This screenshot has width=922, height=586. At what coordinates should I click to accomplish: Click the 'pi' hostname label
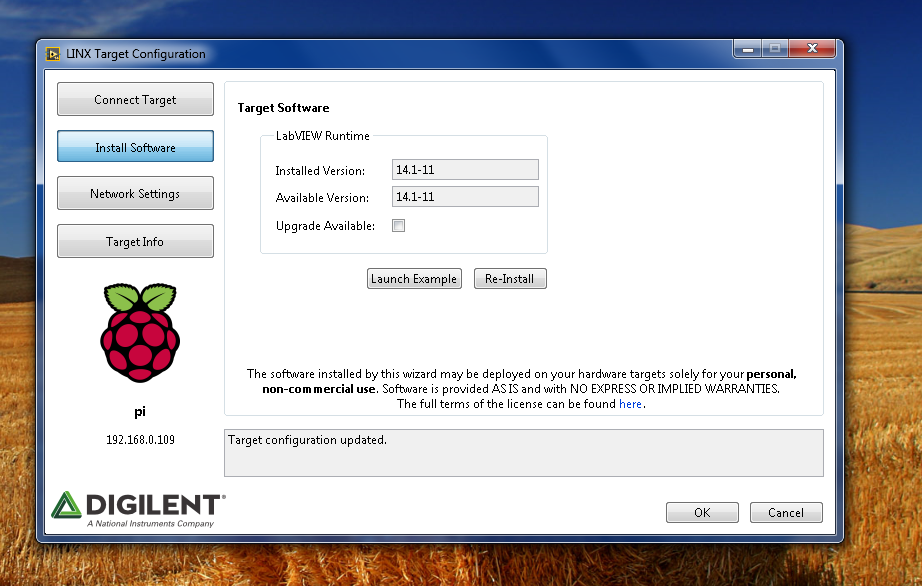140,411
